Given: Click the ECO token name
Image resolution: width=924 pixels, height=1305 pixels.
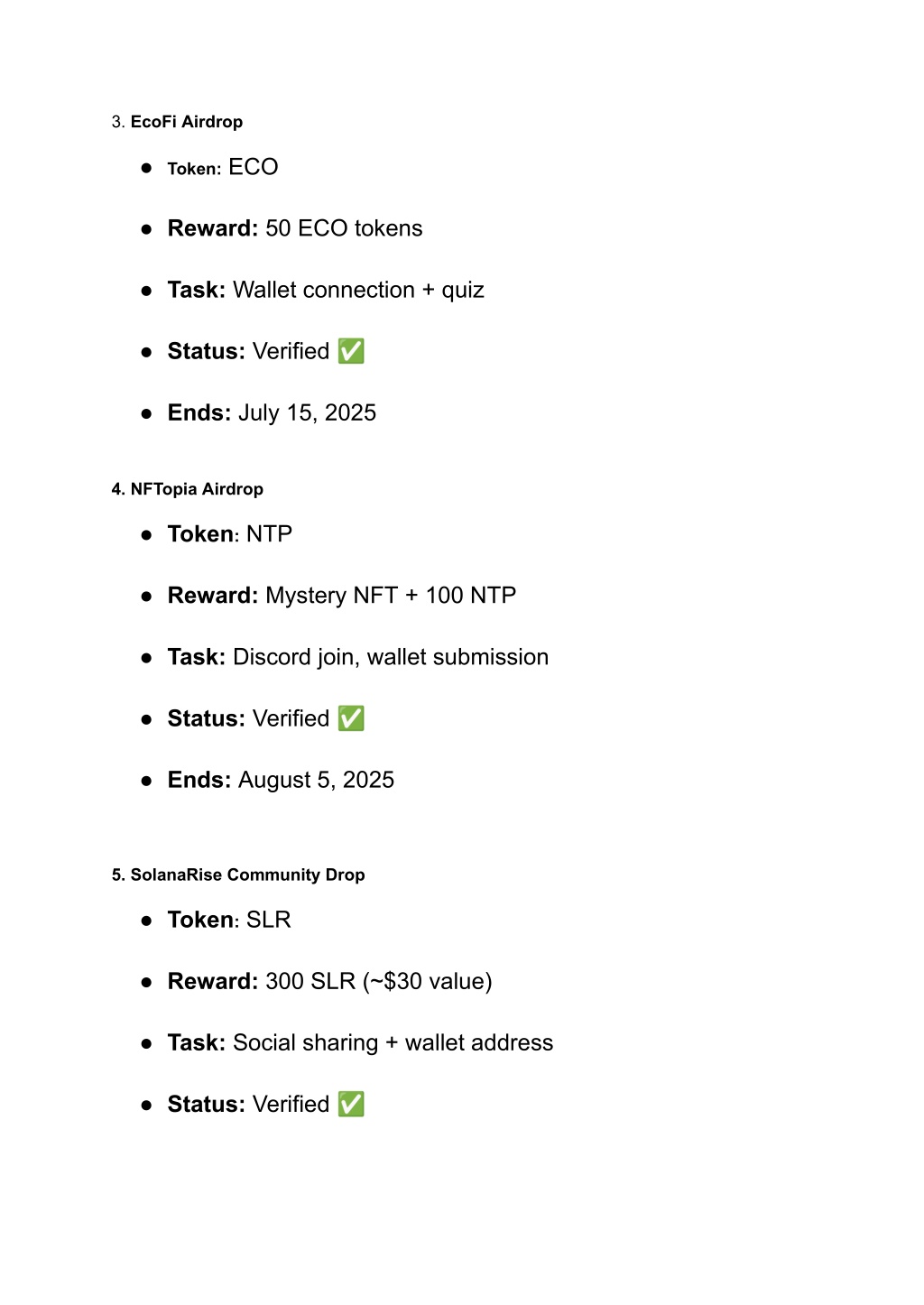Looking at the screenshot, I should [253, 167].
